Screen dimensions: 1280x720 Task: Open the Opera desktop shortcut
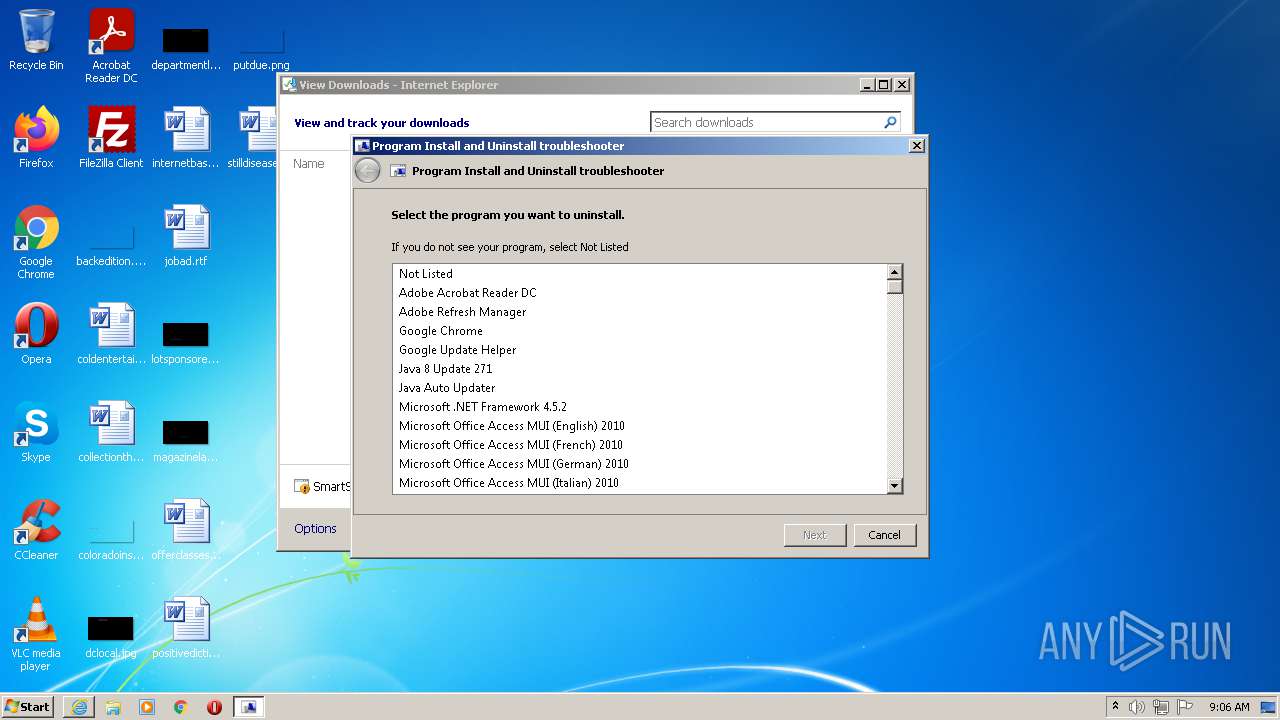click(x=36, y=333)
